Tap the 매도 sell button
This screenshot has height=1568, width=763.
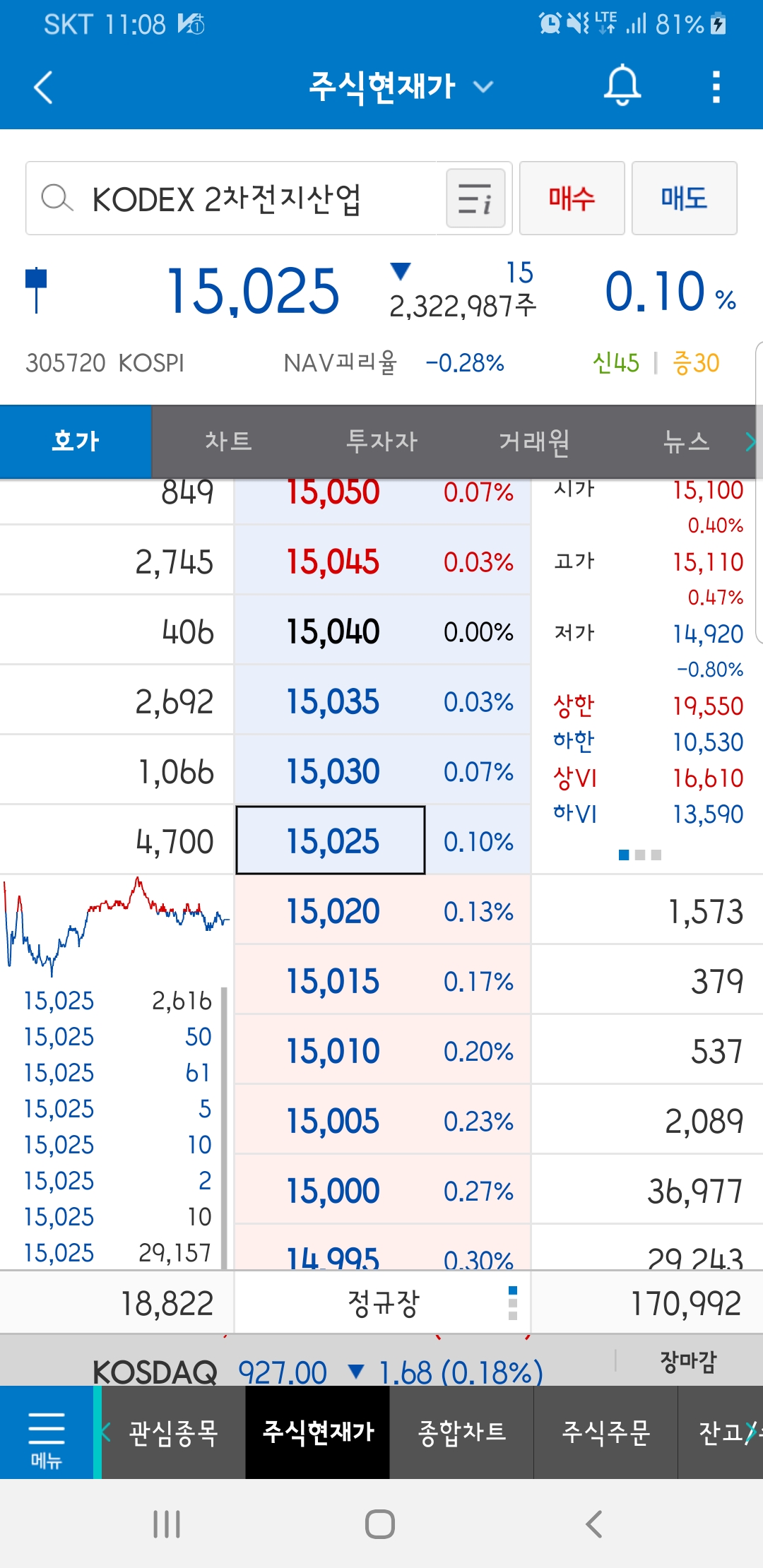(x=684, y=198)
